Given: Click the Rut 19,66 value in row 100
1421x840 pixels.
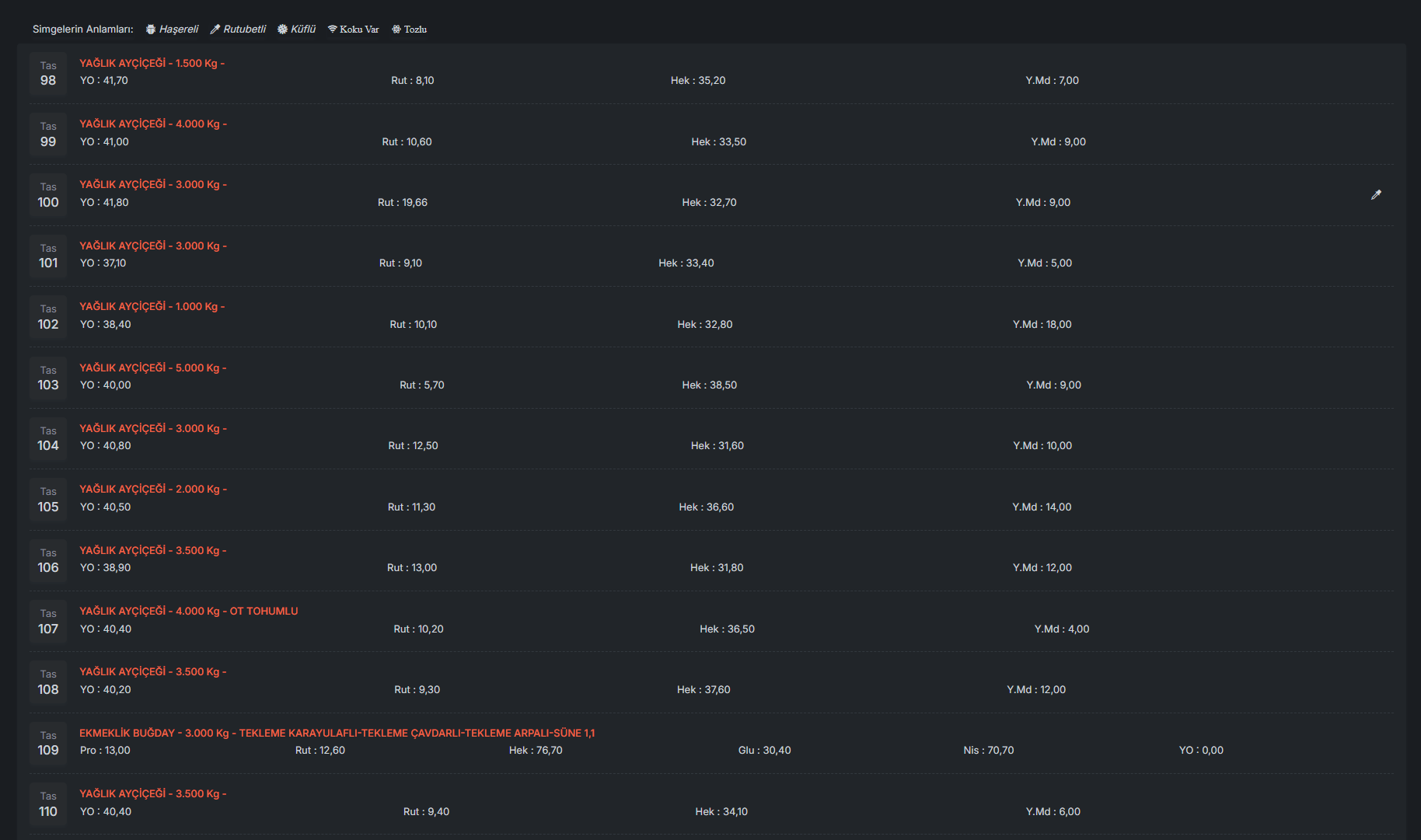Looking at the screenshot, I should (402, 203).
